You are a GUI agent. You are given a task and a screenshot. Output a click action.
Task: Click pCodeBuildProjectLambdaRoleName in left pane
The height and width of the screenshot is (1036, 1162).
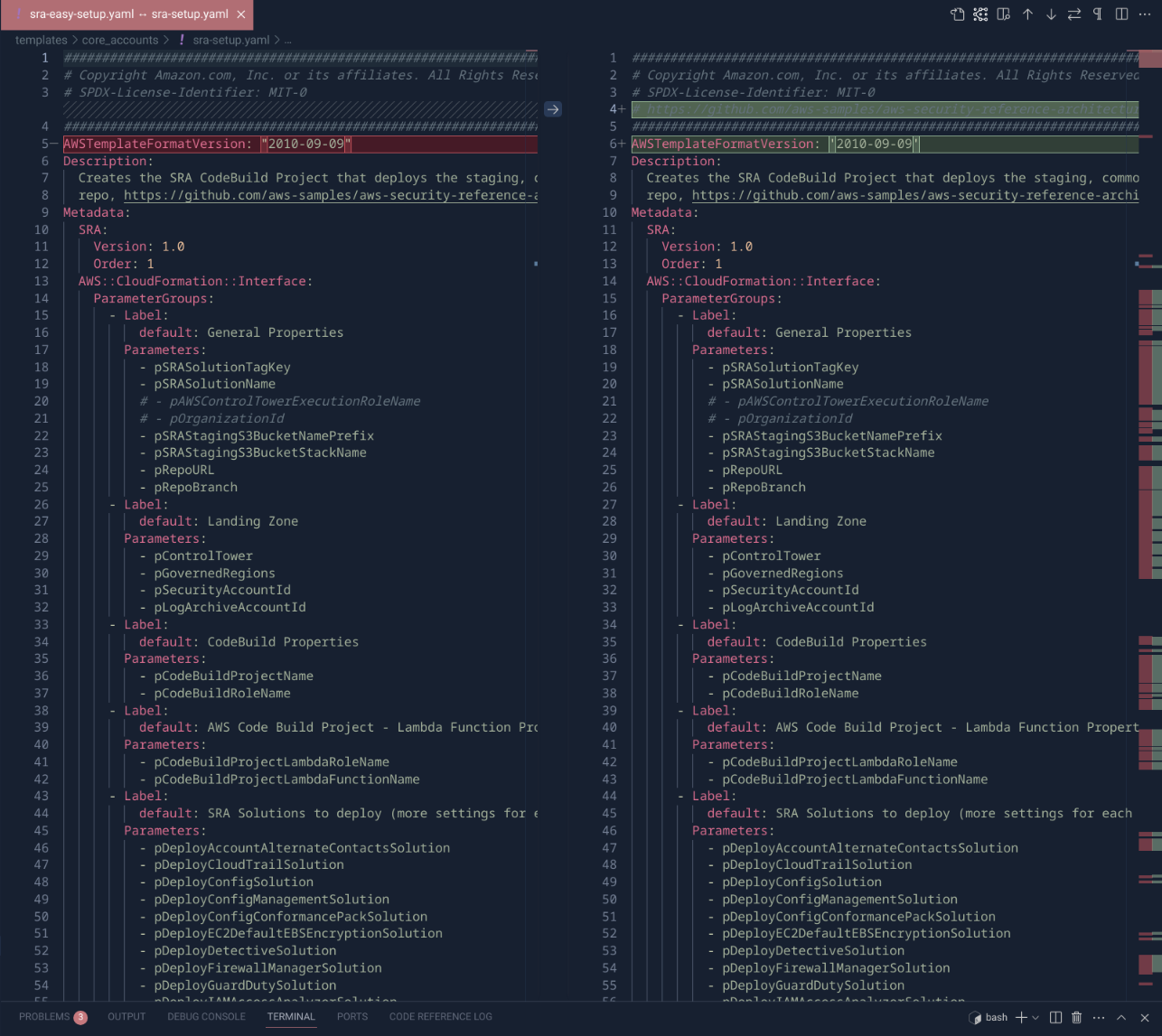[272, 761]
